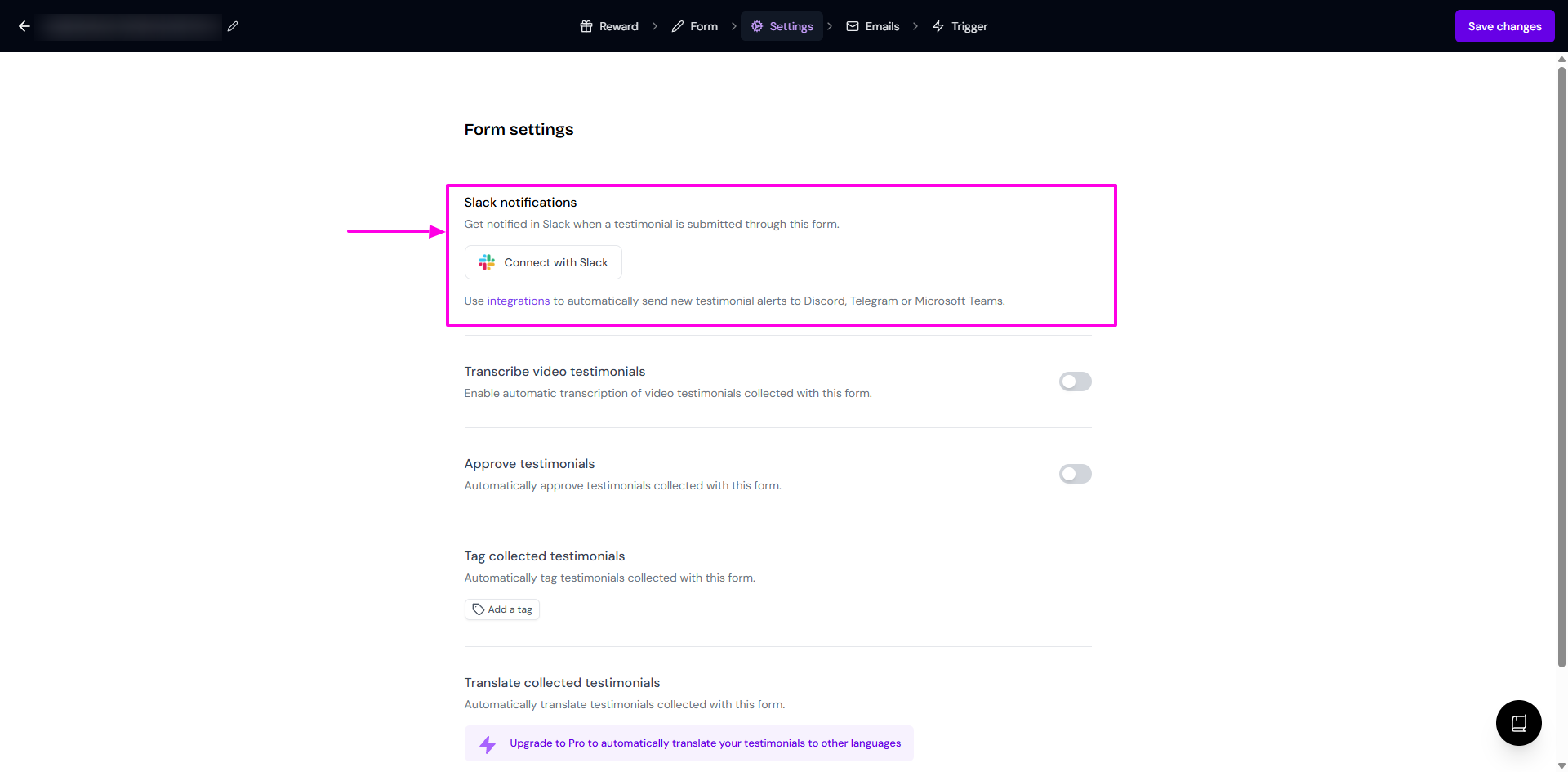Open the Form step tab

pyautogui.click(x=695, y=26)
